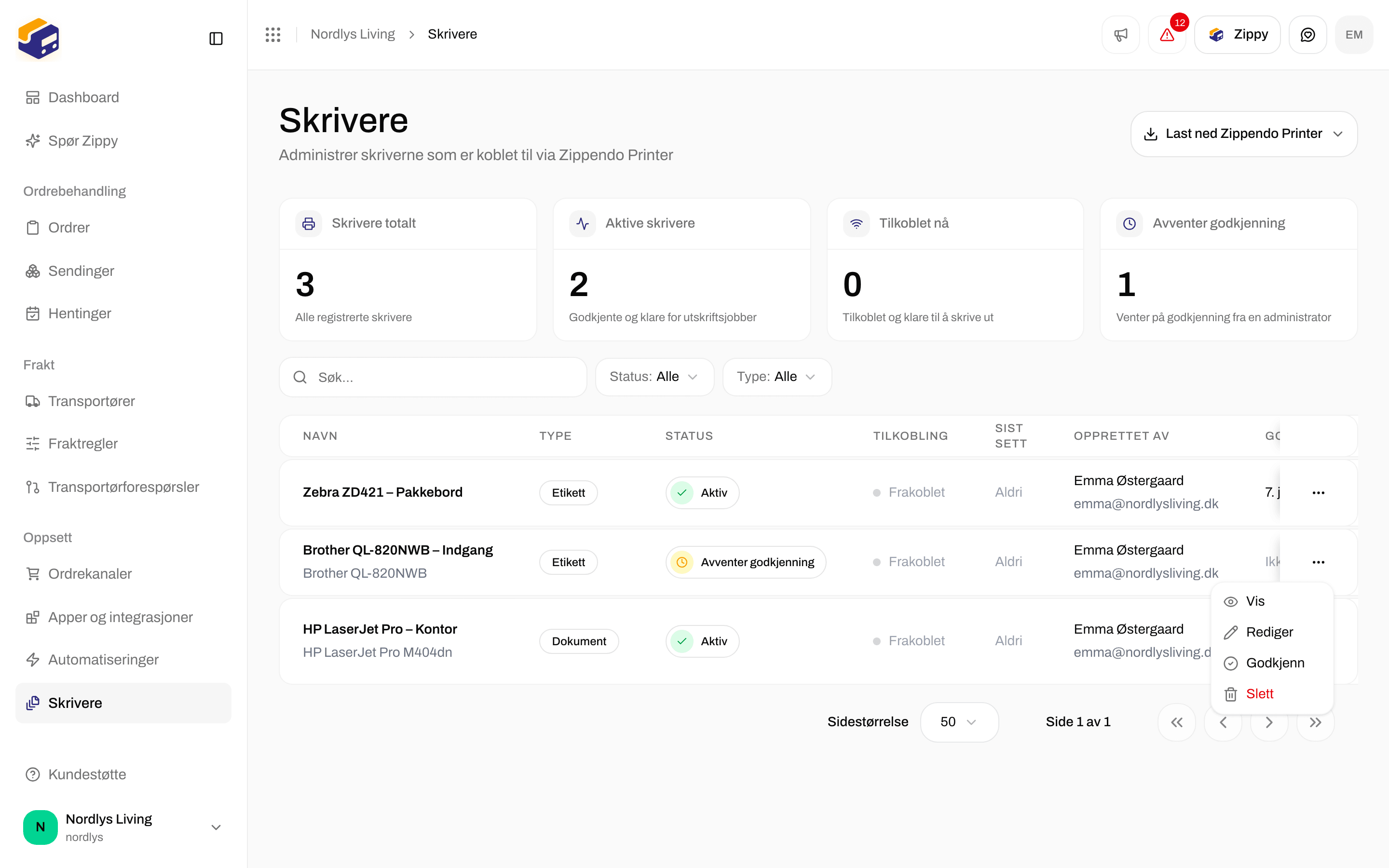Select Vis in the context menu

(1272, 601)
